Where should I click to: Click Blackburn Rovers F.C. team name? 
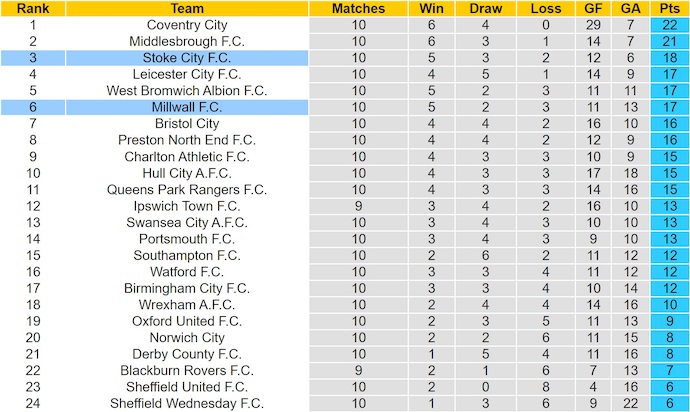(185, 371)
